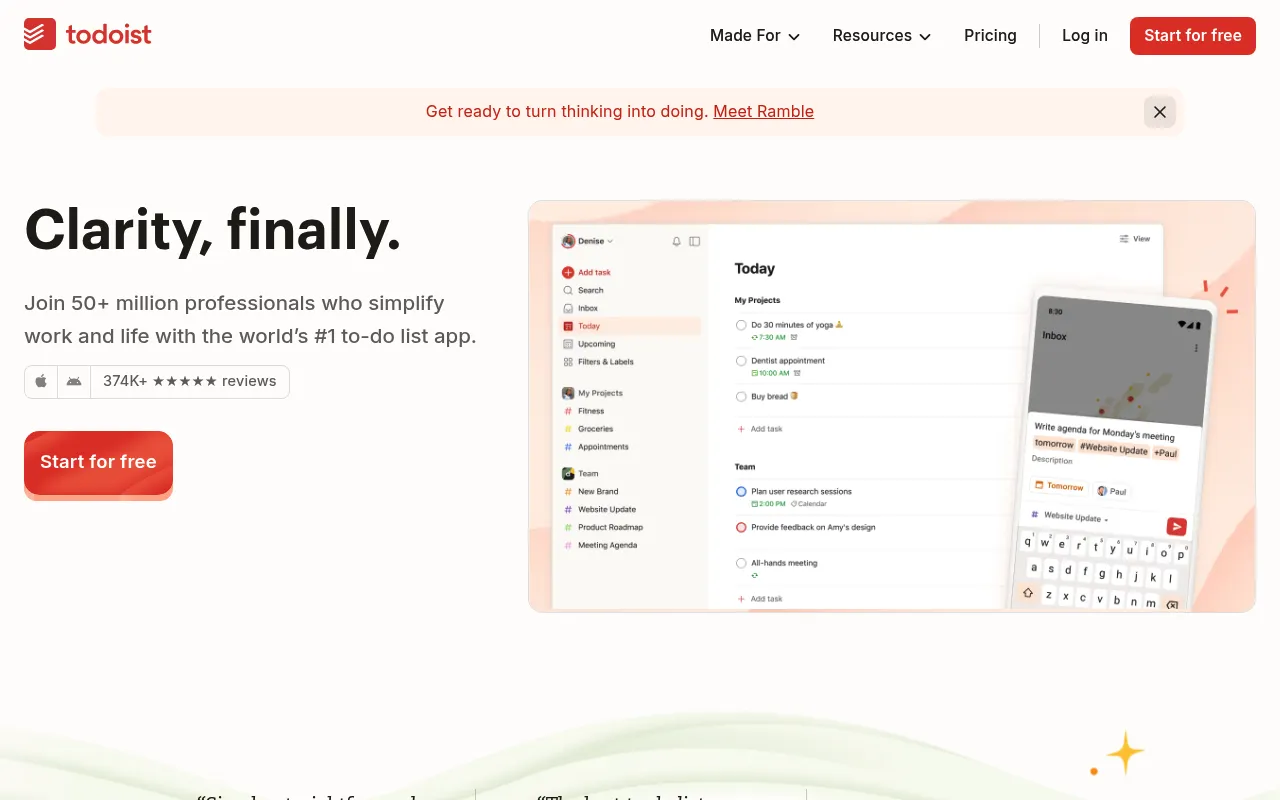The height and width of the screenshot is (800, 1280).
Task: Complete the Buy bread task
Action: click(741, 397)
